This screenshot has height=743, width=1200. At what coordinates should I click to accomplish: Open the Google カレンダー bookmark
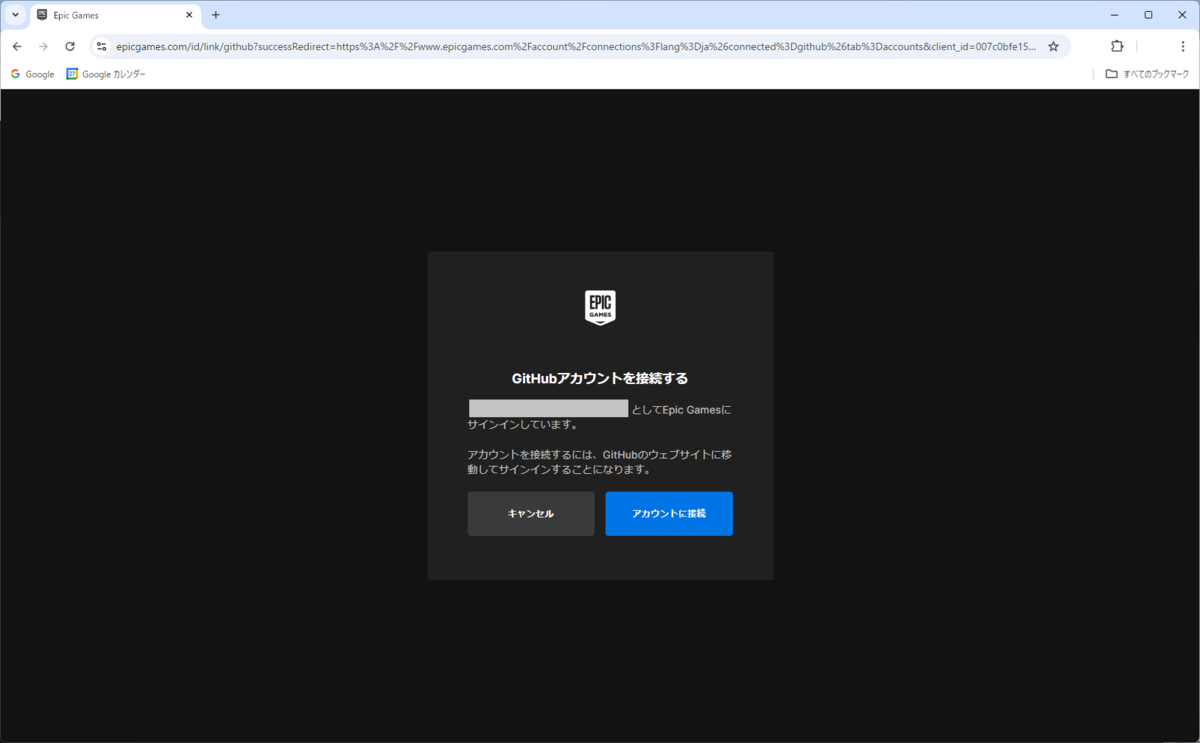(106, 74)
